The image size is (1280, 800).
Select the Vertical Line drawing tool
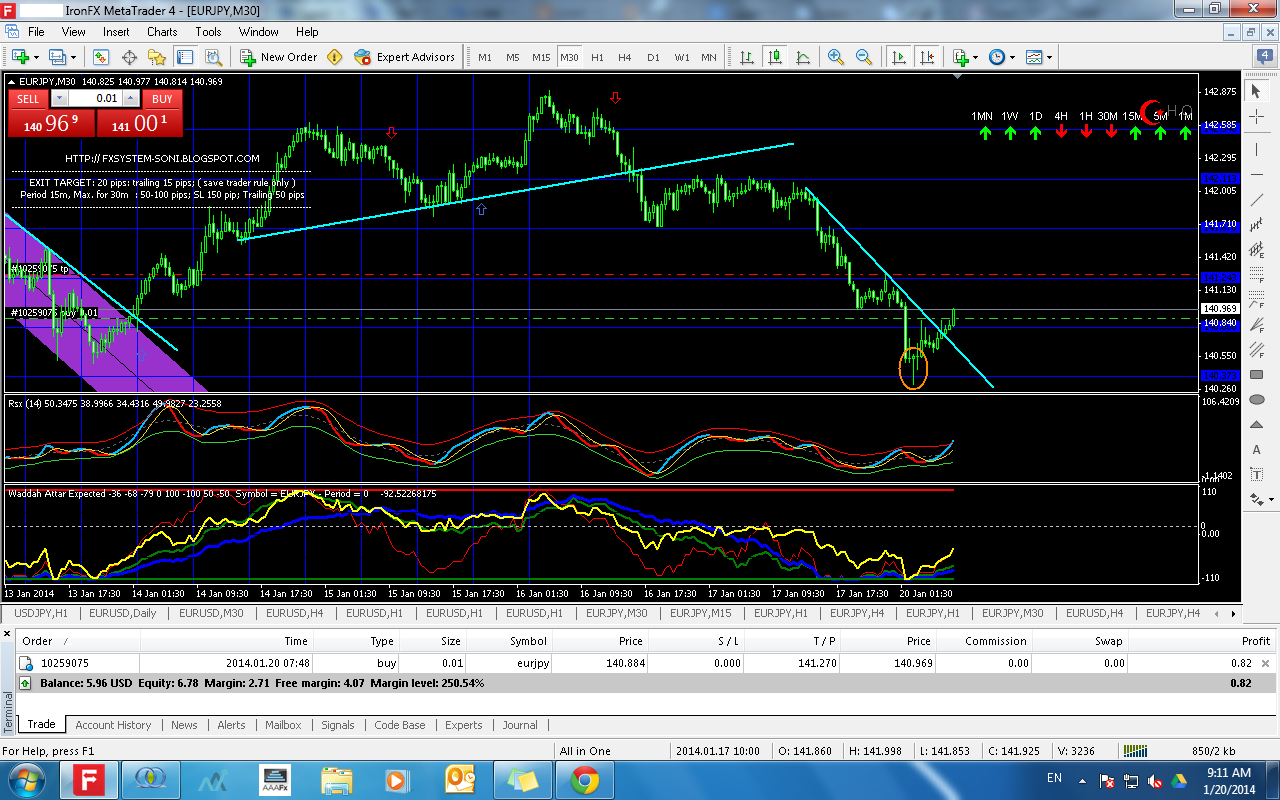(1256, 151)
